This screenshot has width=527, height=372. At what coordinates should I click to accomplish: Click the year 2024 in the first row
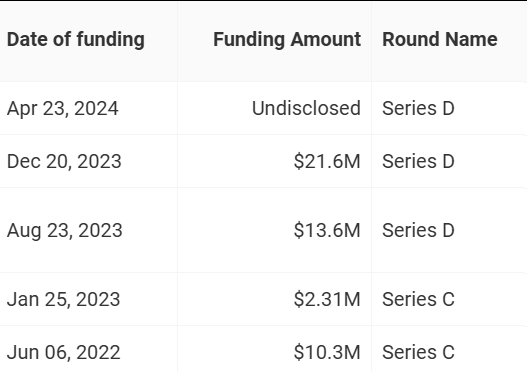tap(96, 109)
